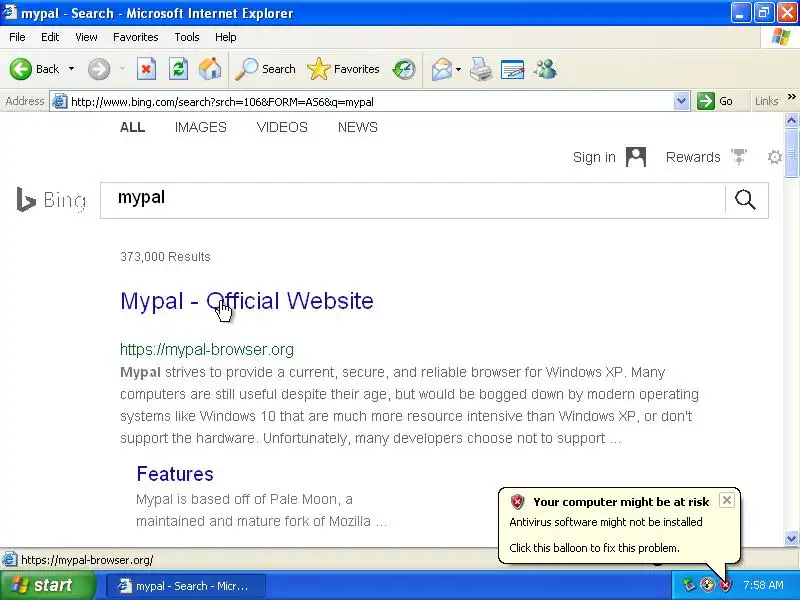Click the Sign in profile avatar icon
800x600 pixels.
pyautogui.click(x=636, y=157)
